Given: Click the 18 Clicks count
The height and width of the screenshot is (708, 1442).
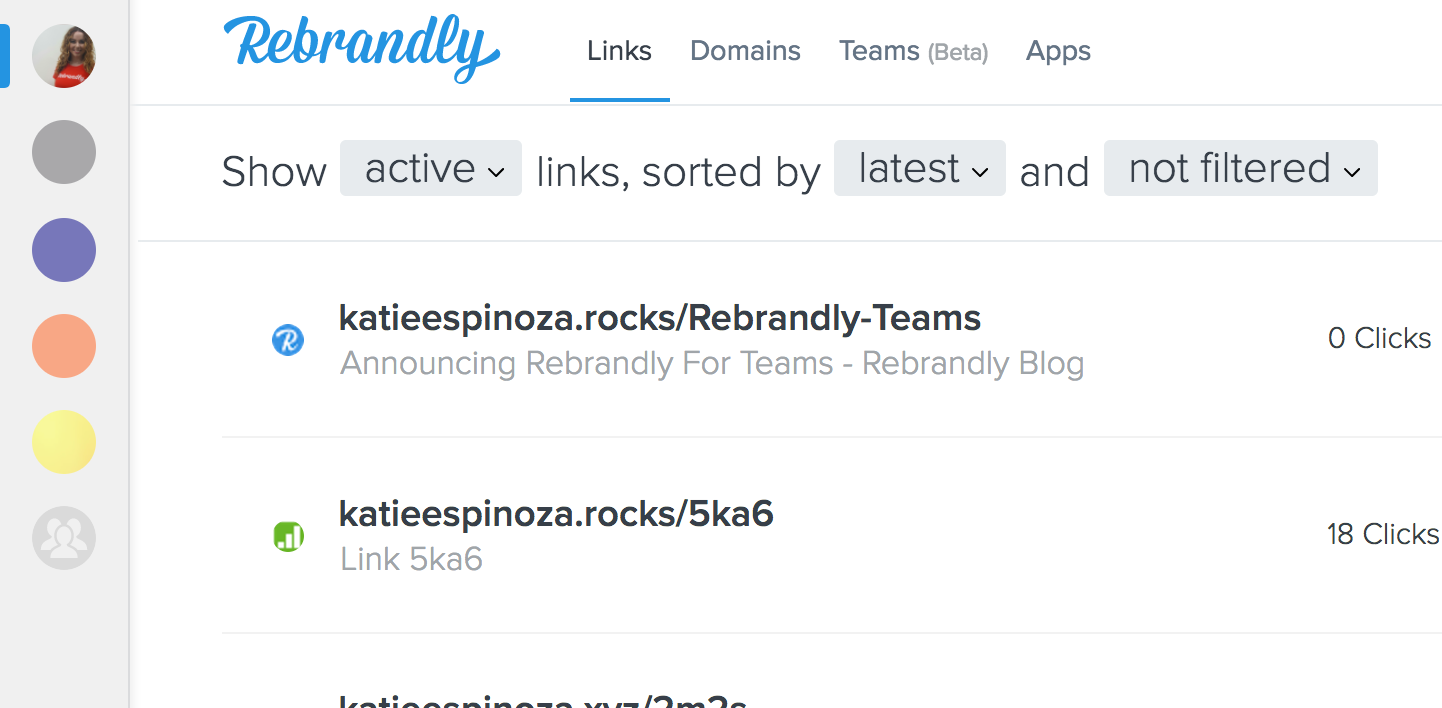Looking at the screenshot, I should pos(1383,534).
